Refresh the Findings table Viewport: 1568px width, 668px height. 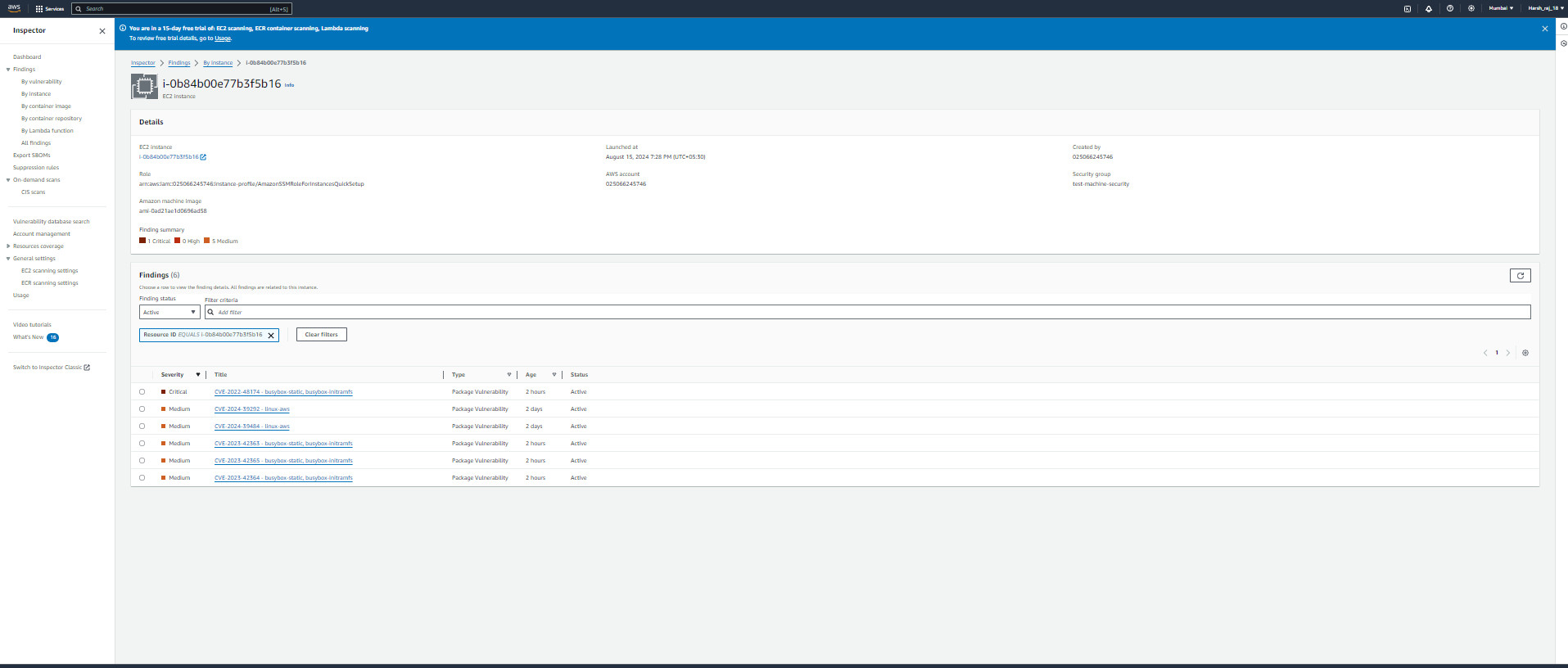(x=1520, y=276)
